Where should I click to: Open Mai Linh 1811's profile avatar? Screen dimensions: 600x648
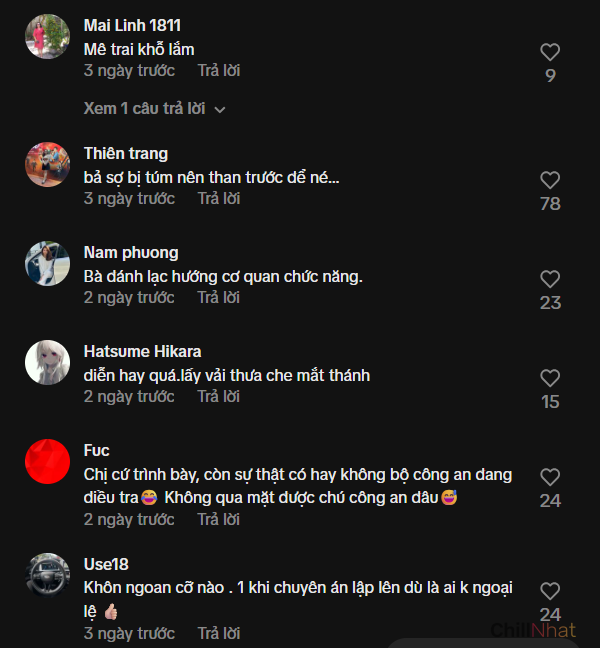point(47,37)
